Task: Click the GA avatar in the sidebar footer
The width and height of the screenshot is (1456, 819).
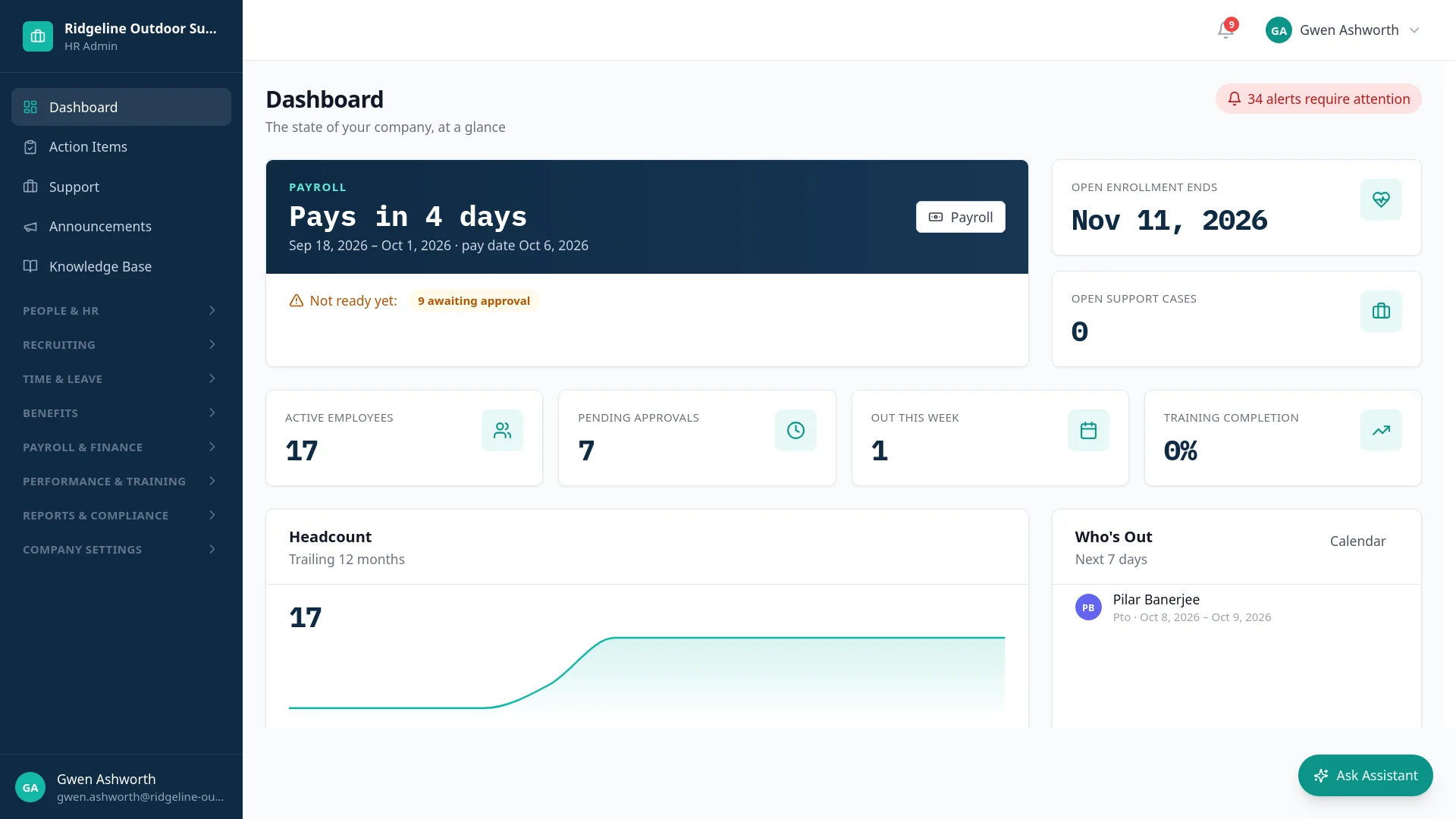Action: click(x=30, y=787)
